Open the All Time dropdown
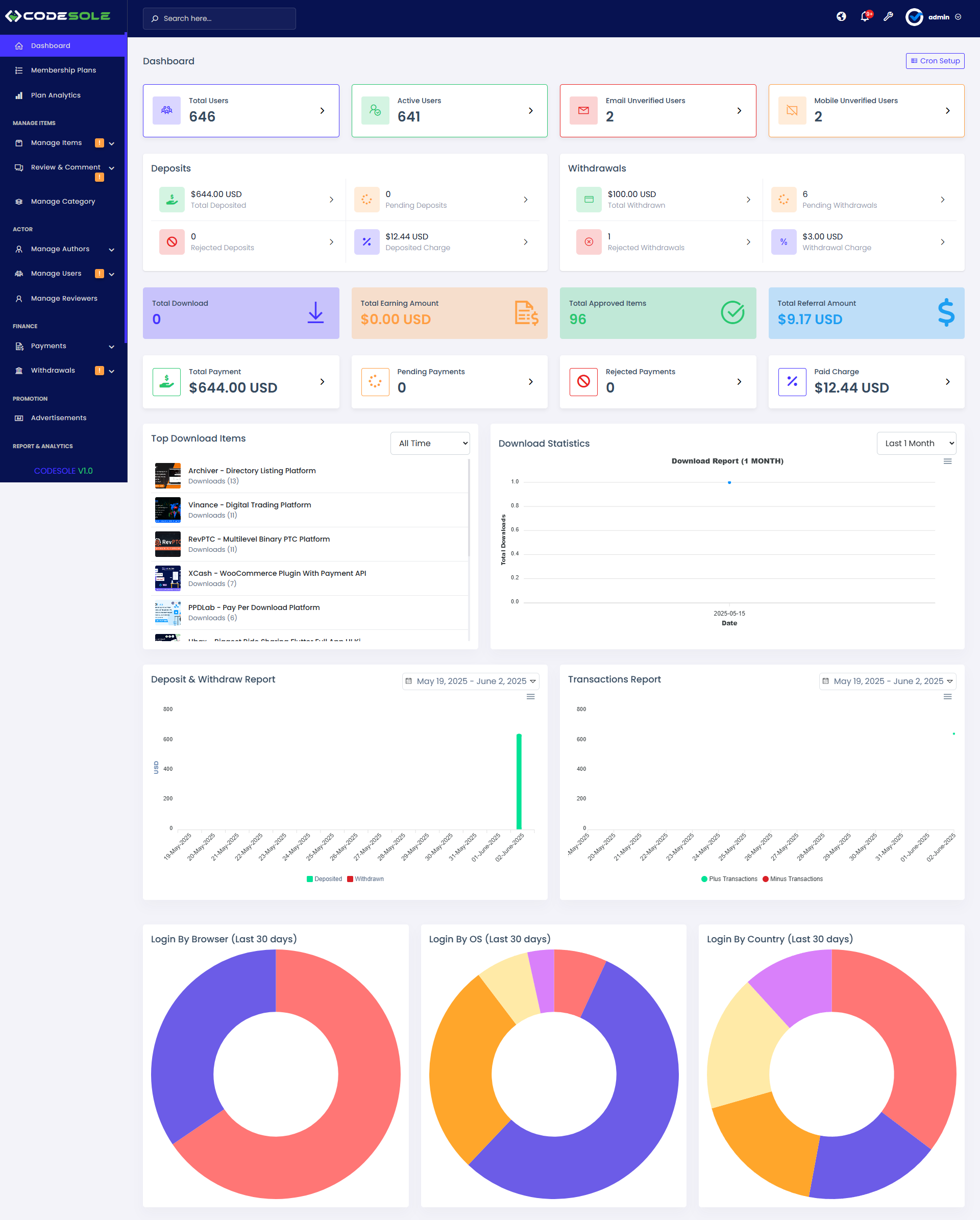Image resolution: width=980 pixels, height=1220 pixels. point(429,443)
